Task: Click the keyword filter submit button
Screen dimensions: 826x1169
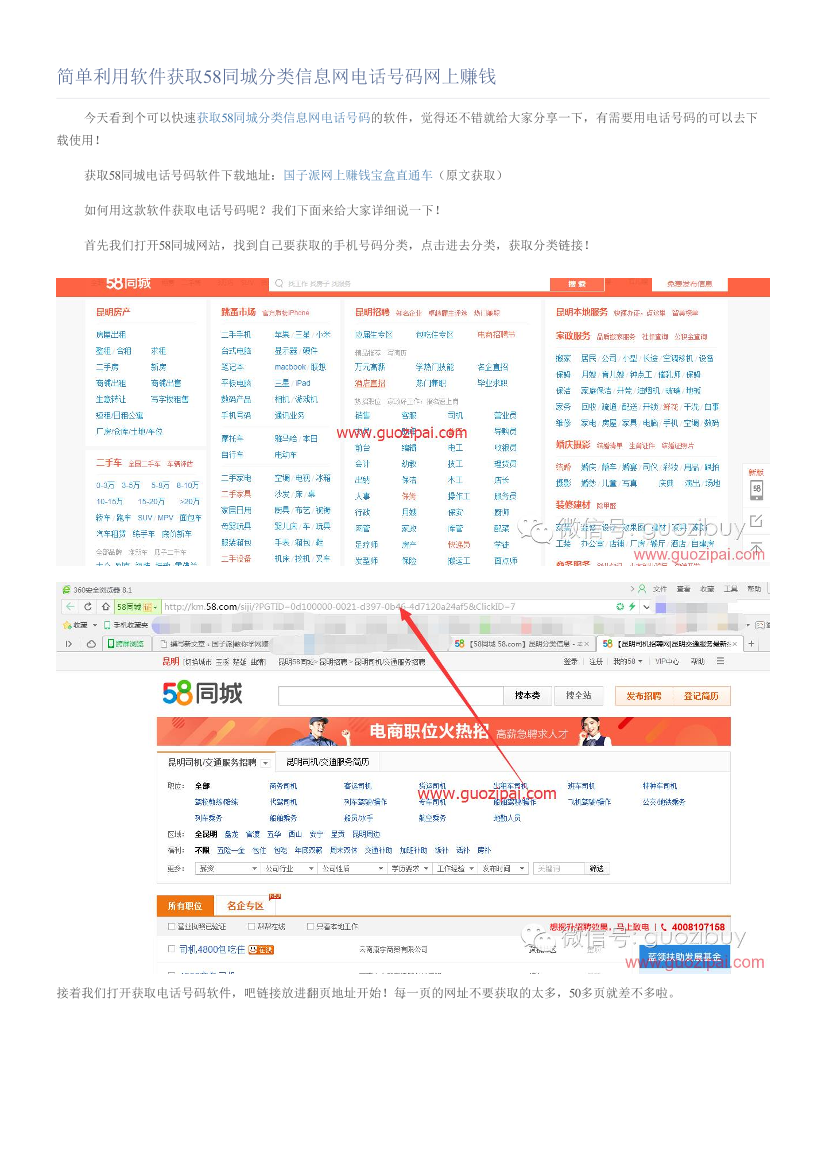Action: point(596,869)
